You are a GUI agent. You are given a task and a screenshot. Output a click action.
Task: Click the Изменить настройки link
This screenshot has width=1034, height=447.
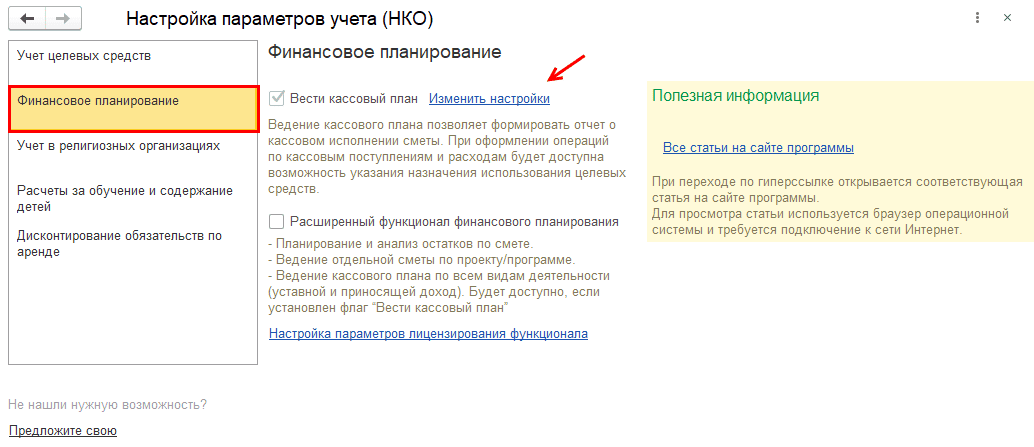489,99
